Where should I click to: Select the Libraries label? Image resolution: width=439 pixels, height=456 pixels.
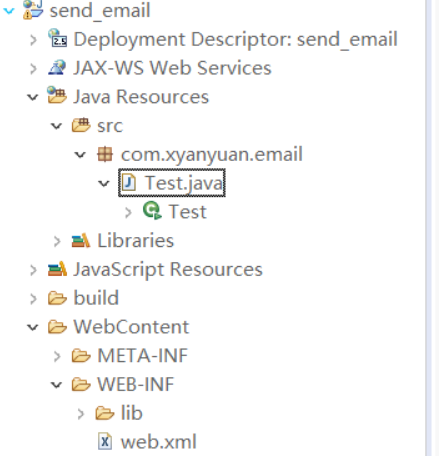(136, 241)
